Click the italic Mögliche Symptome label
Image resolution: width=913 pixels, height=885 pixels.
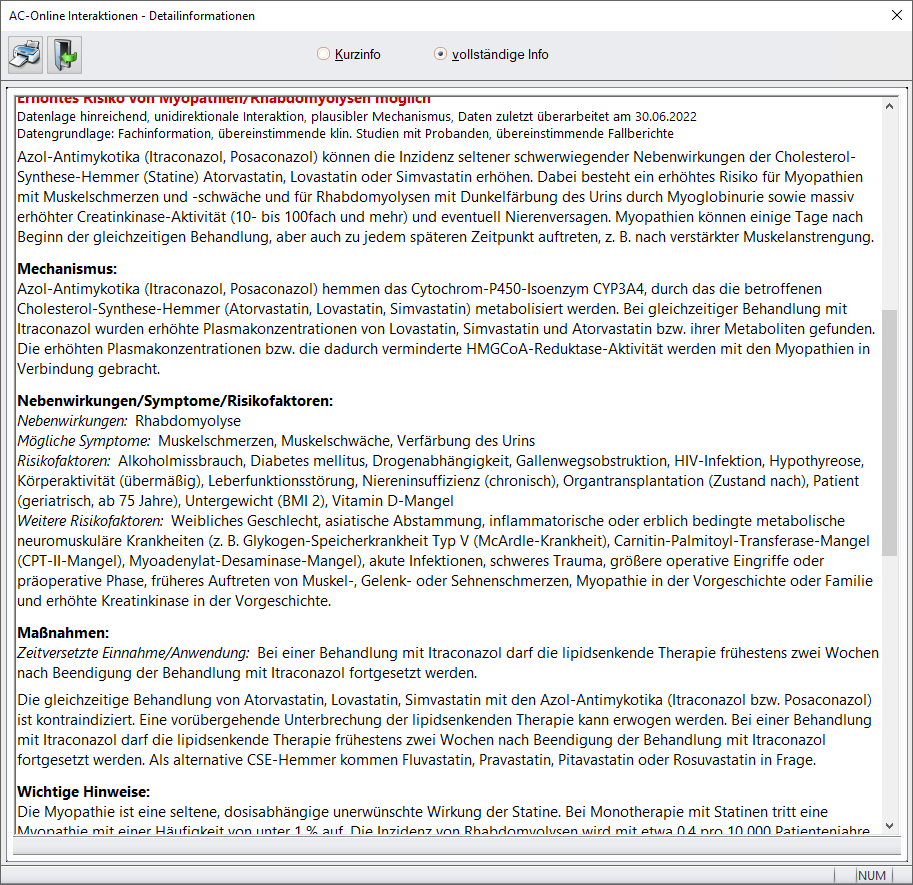tap(84, 441)
